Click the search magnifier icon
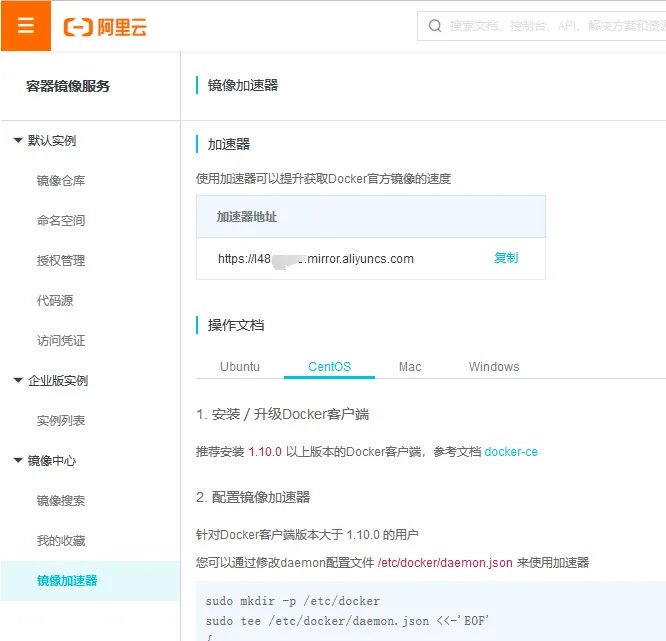This screenshot has height=641, width=666. coord(435,26)
